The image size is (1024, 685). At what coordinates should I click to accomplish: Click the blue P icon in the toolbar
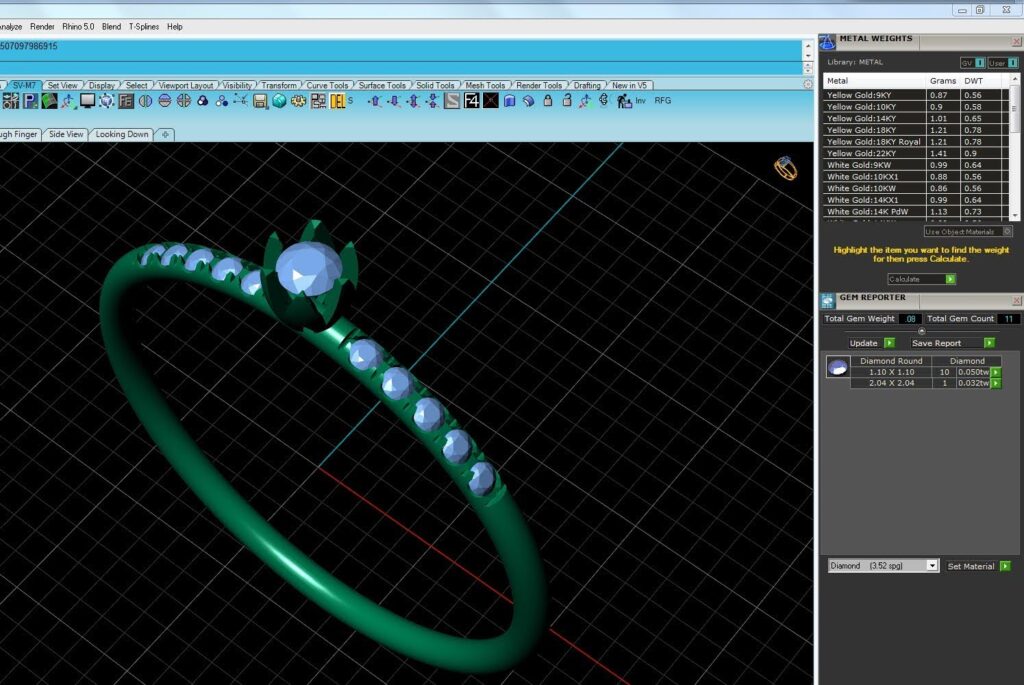tap(30, 101)
